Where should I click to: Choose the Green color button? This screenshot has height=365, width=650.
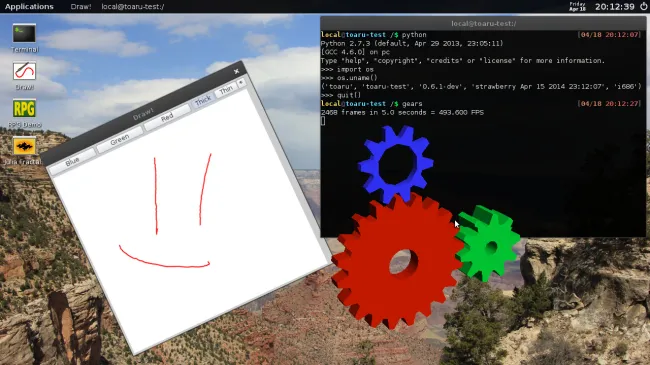(x=119, y=140)
